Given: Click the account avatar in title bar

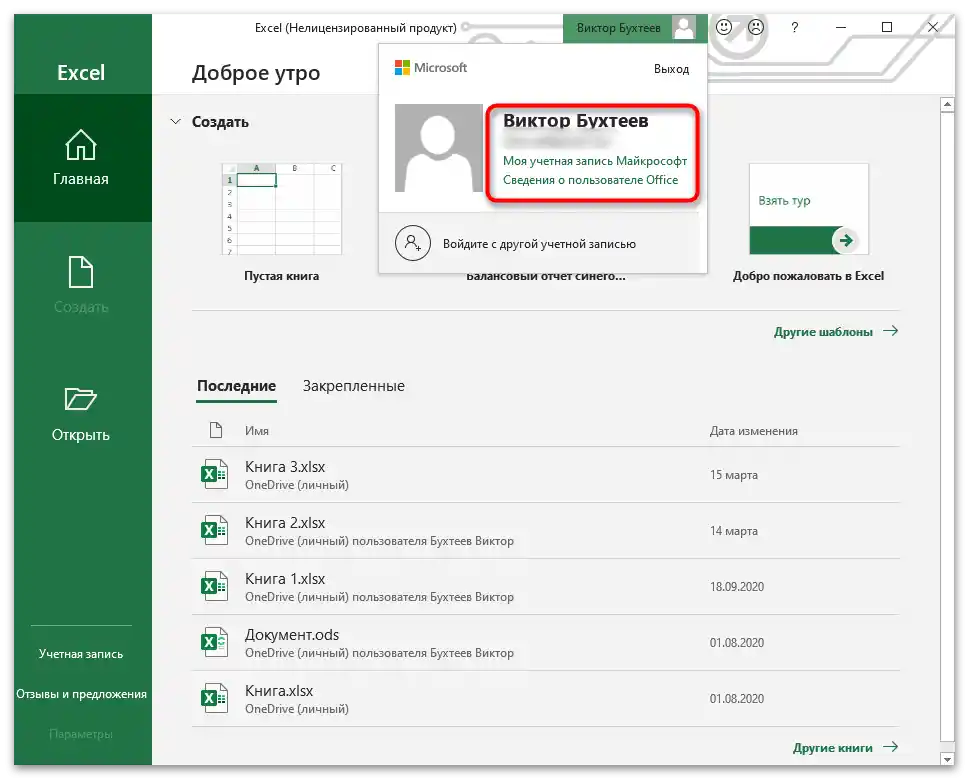Looking at the screenshot, I should pos(684,28).
